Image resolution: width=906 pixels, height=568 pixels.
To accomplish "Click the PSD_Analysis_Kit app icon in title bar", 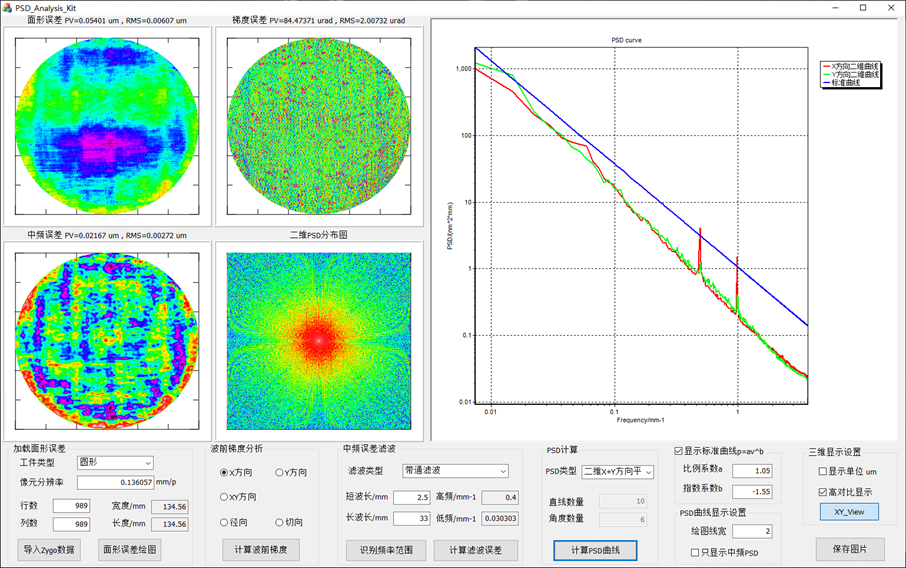I will pyautogui.click(x=8, y=8).
